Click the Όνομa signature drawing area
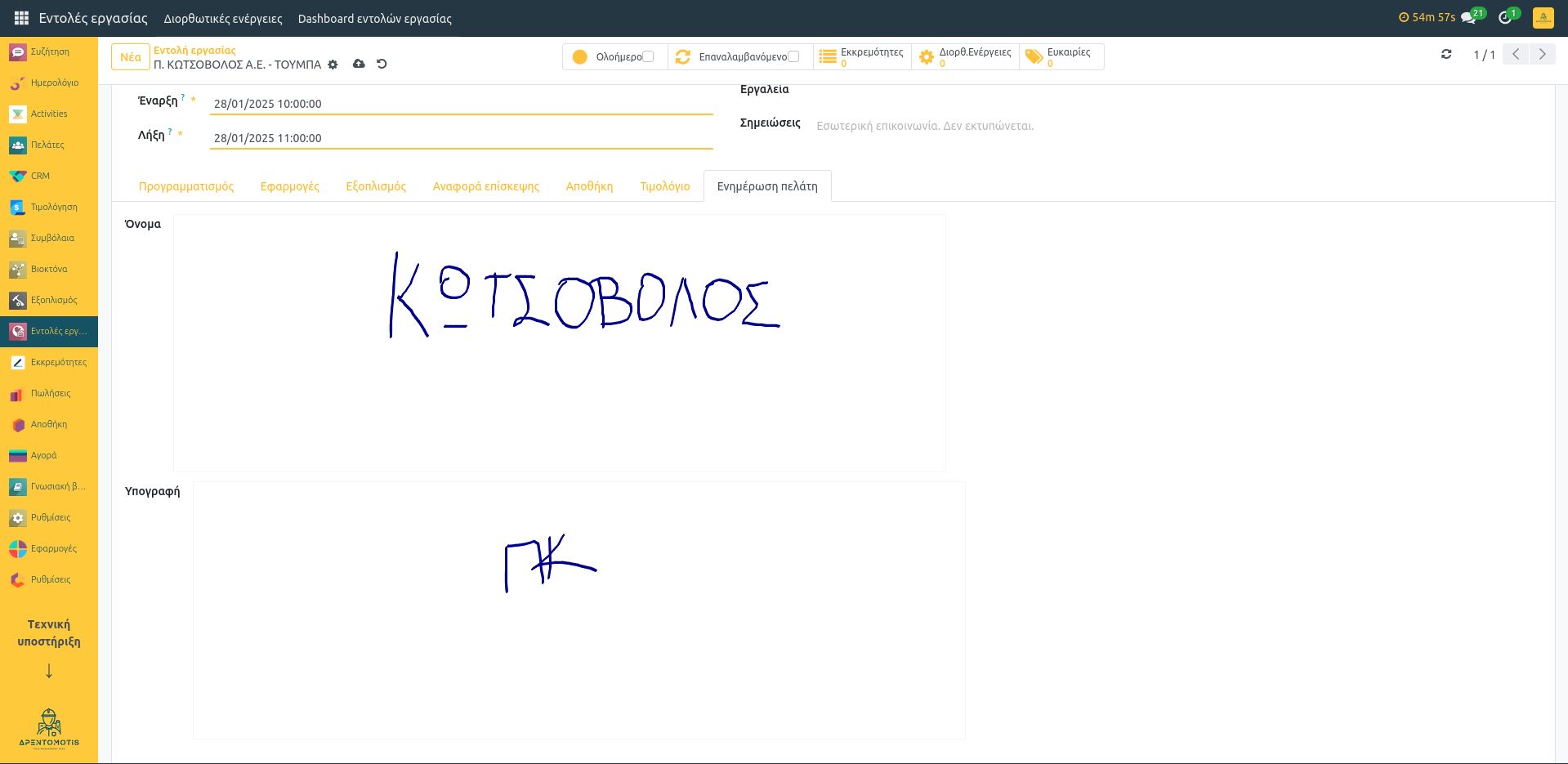The width and height of the screenshot is (1568, 764). coord(560,343)
